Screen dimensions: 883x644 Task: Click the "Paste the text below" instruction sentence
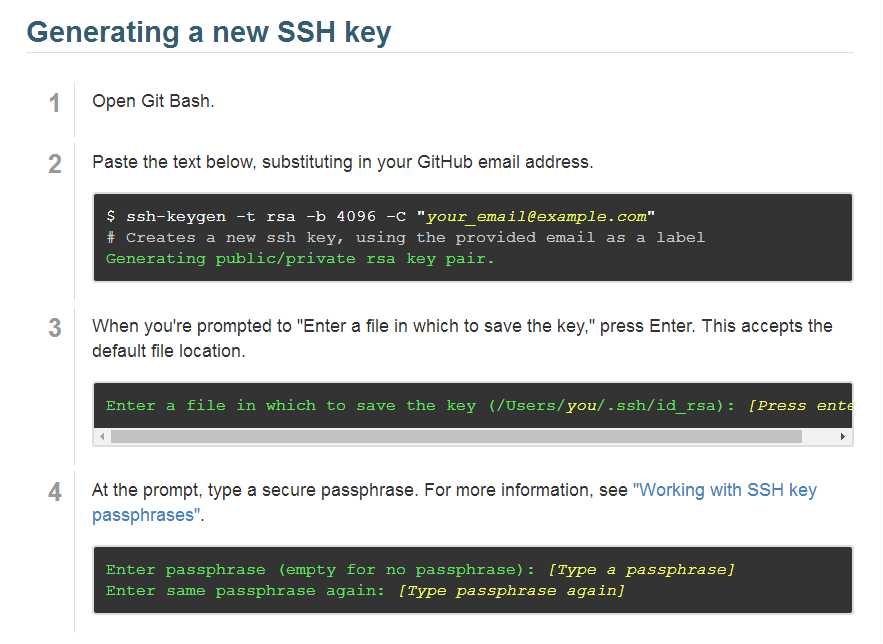pyautogui.click(x=342, y=162)
